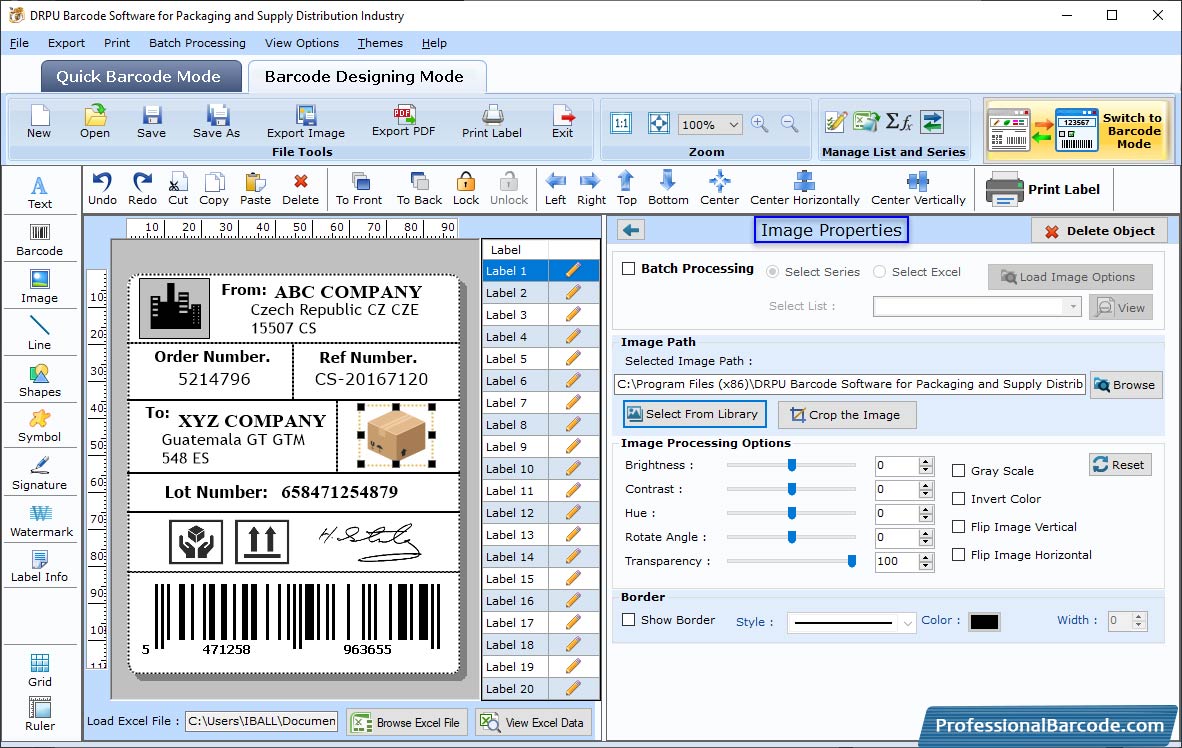The image size is (1182, 748).
Task: Click the Selected Image Path field
Action: [850, 384]
